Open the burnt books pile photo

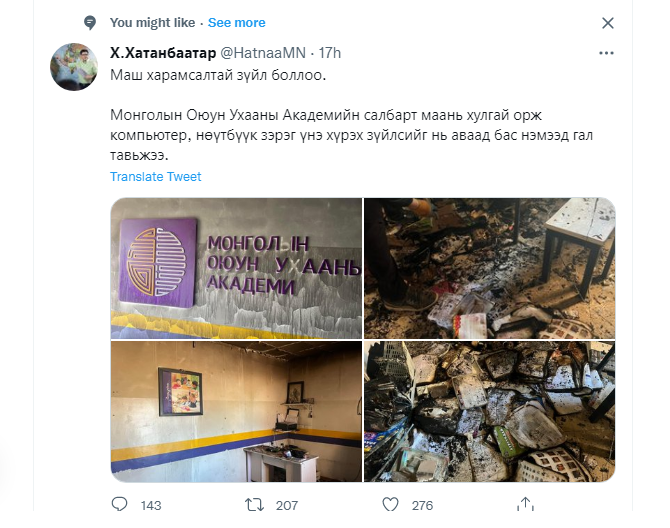490,411
